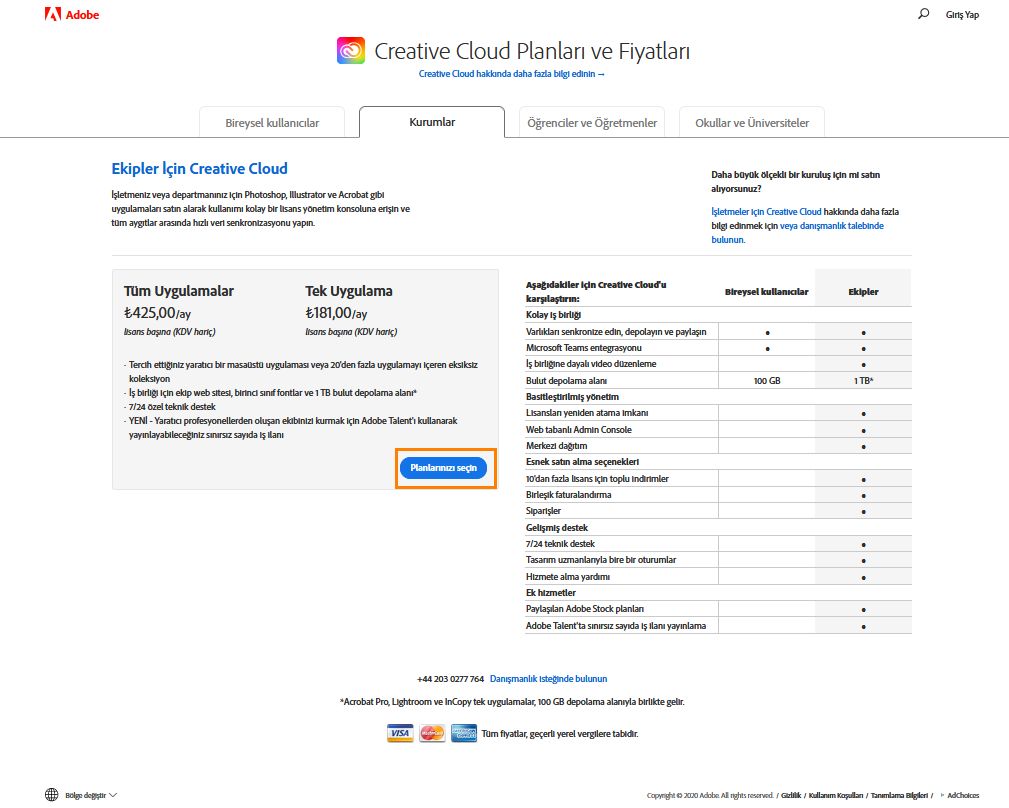Click the page title Creative Cloud Planları ve Fiyatları

pyautogui.click(x=532, y=51)
